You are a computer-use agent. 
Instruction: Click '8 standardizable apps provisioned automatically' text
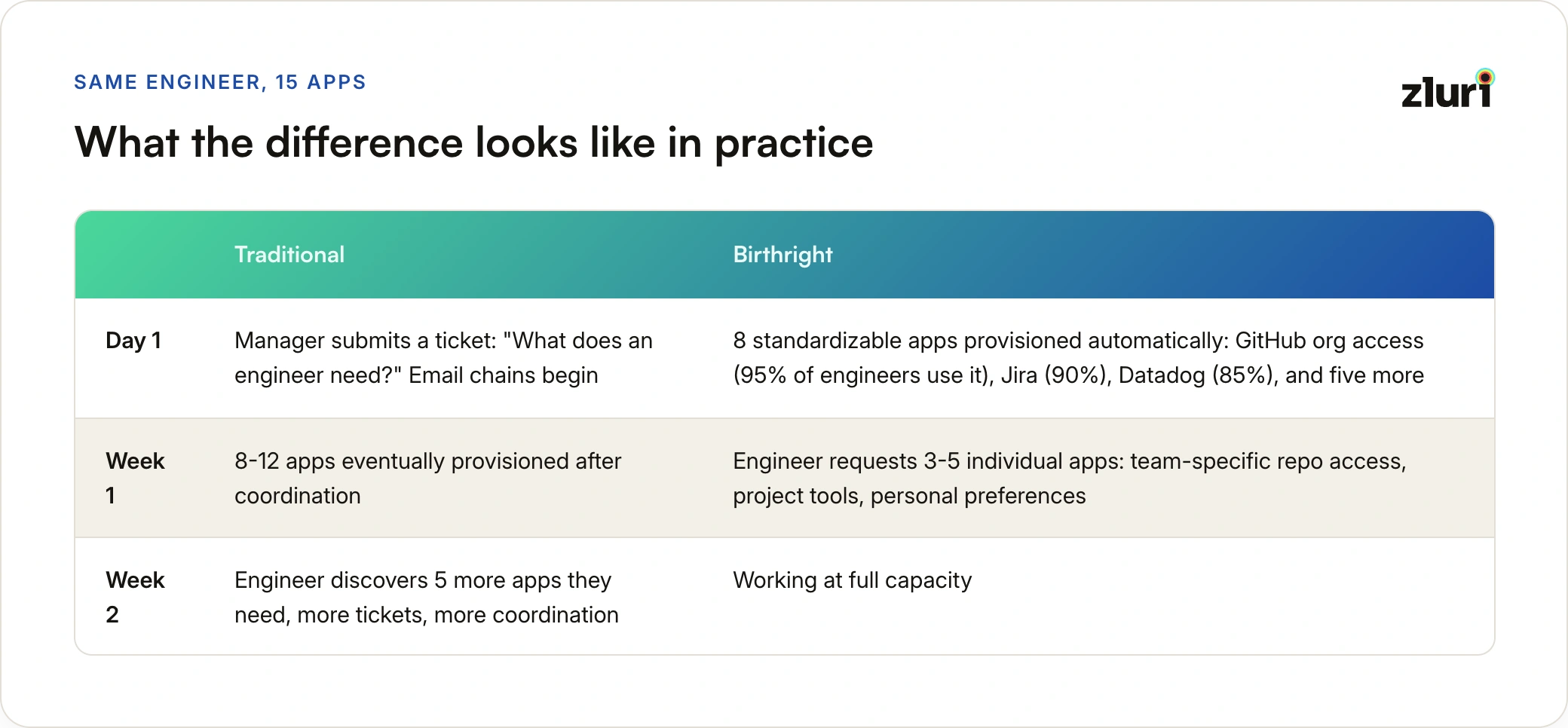coord(981,341)
